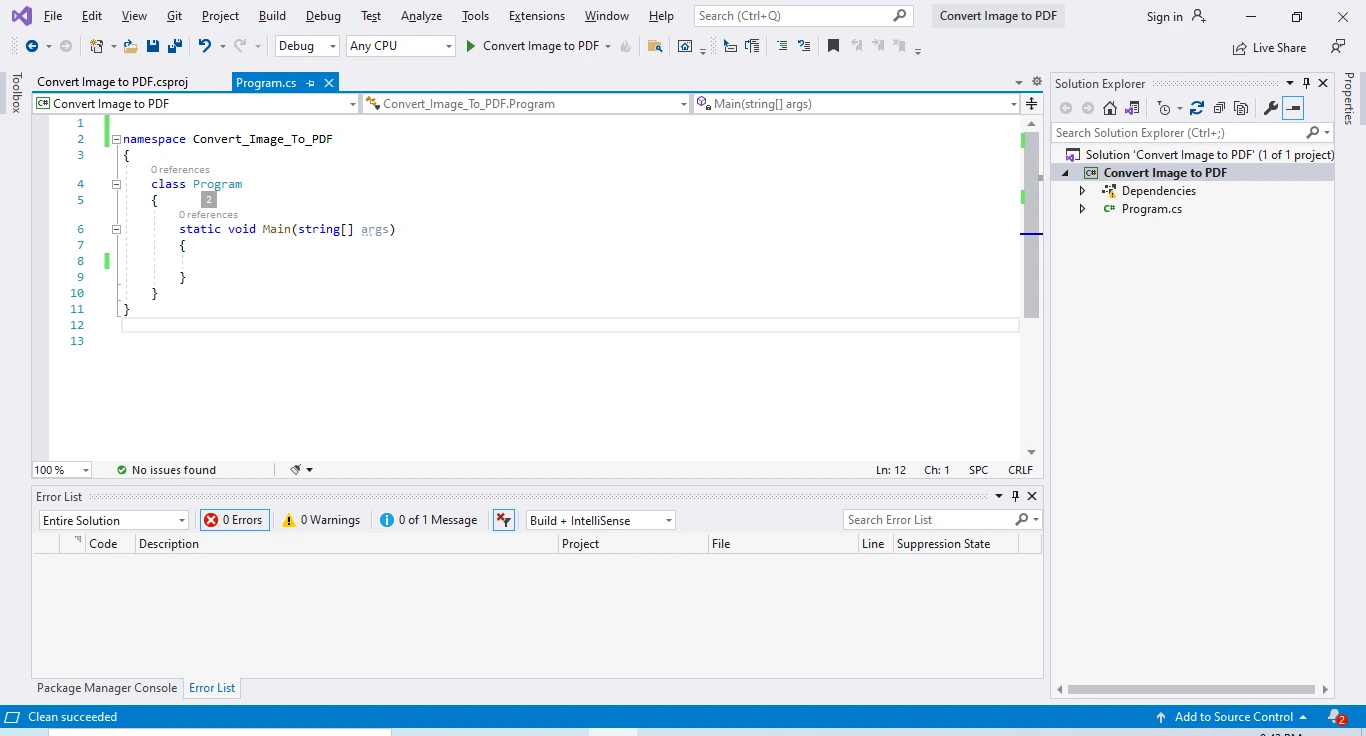
Task: Open the 100 % zoom dropdown
Action: [x=62, y=470]
